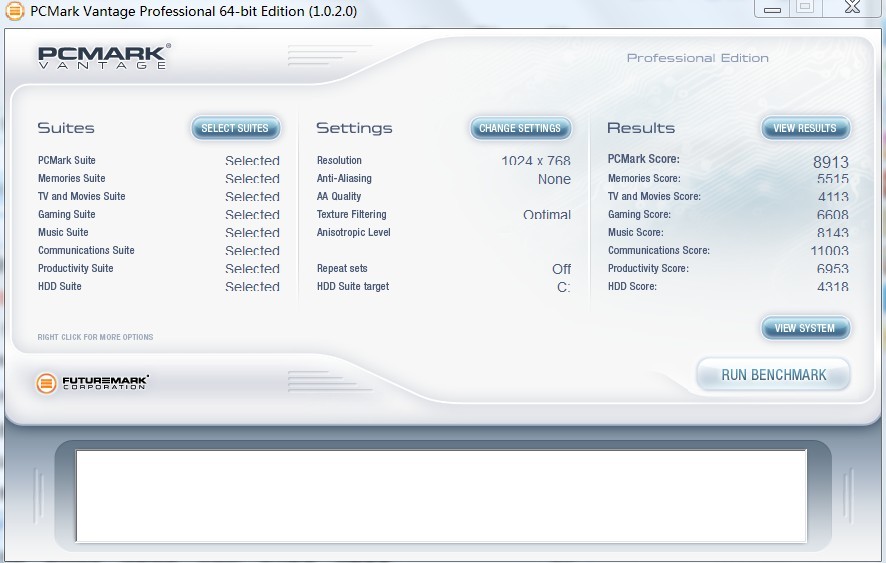Click the Repeat sets value Off
The height and width of the screenshot is (563, 886).
coord(562,269)
